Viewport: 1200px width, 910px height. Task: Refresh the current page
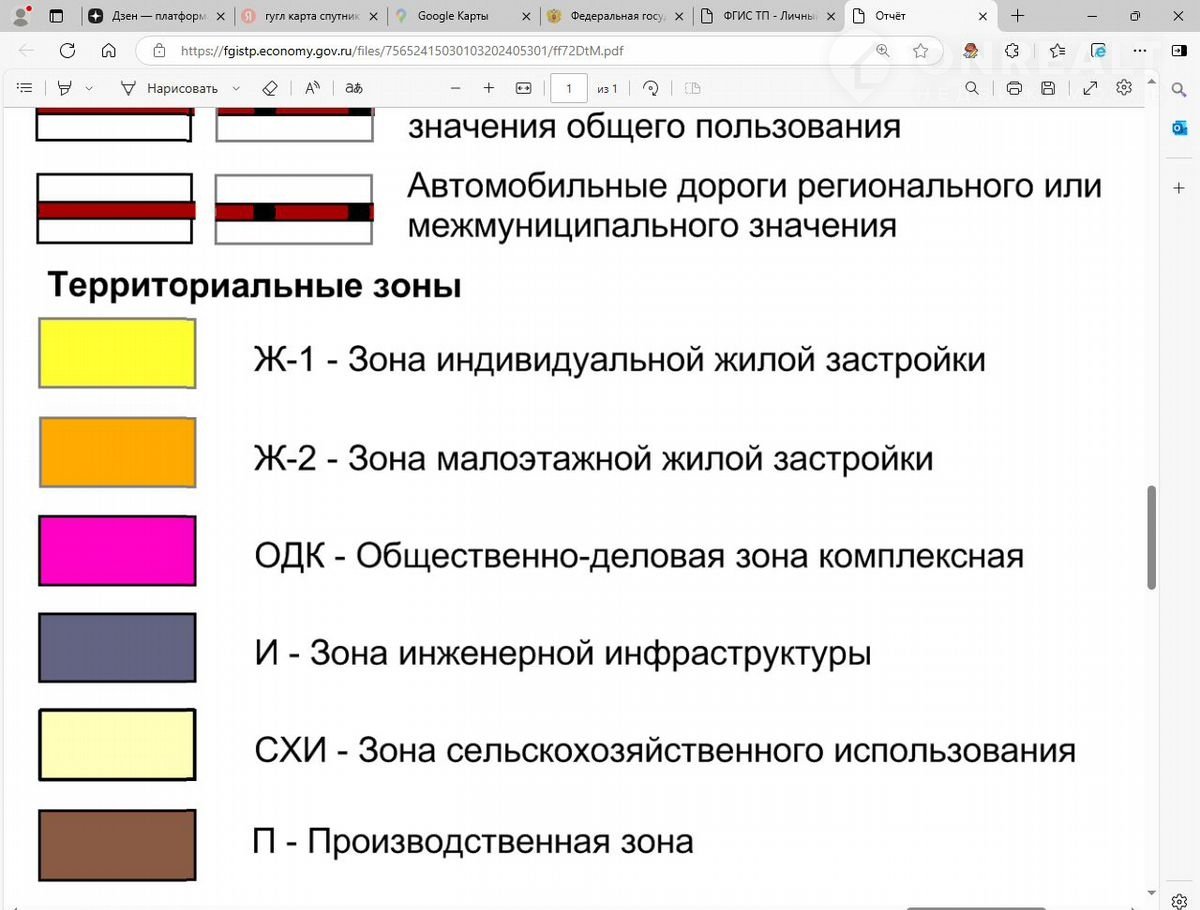68,51
